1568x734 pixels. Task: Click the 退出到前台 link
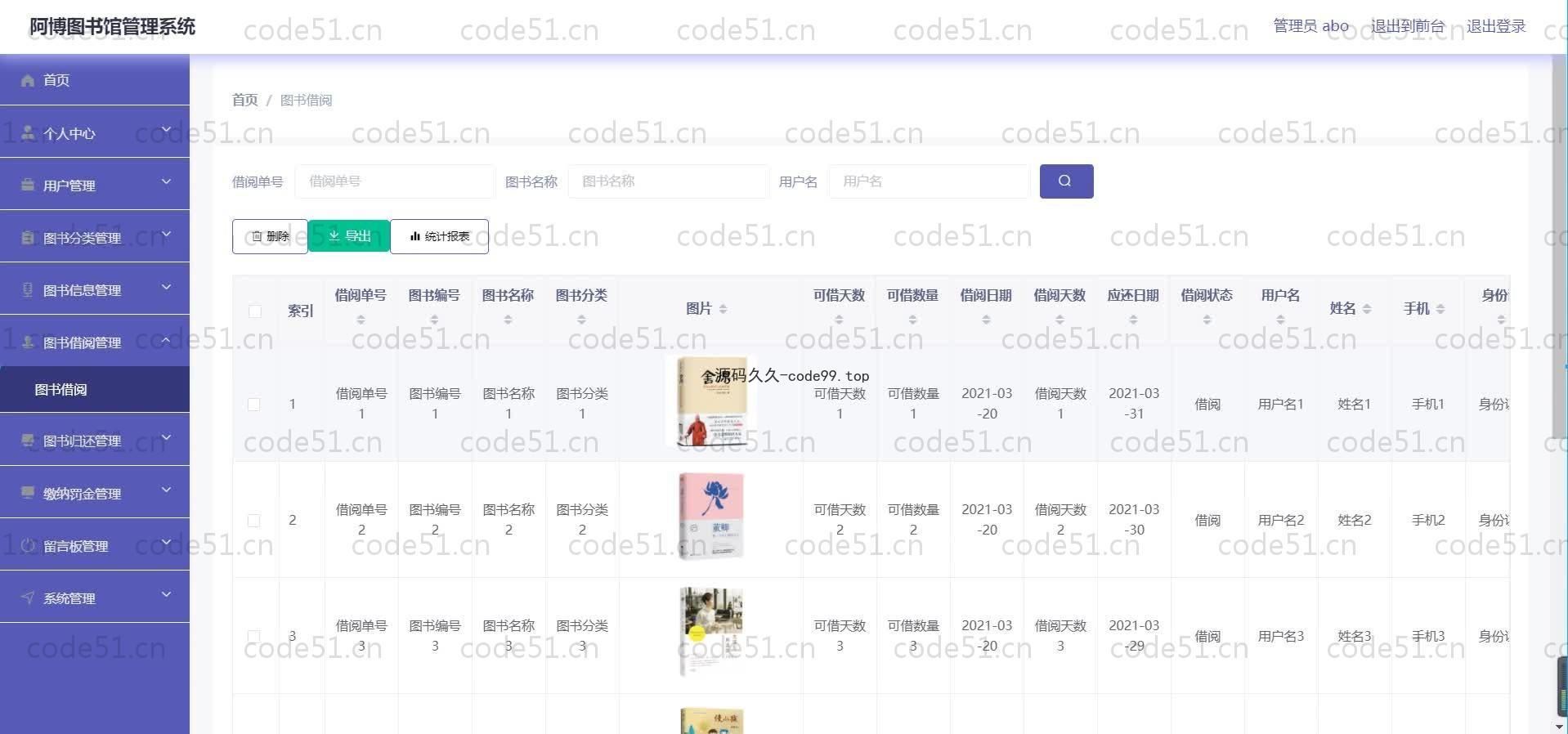point(1408,26)
